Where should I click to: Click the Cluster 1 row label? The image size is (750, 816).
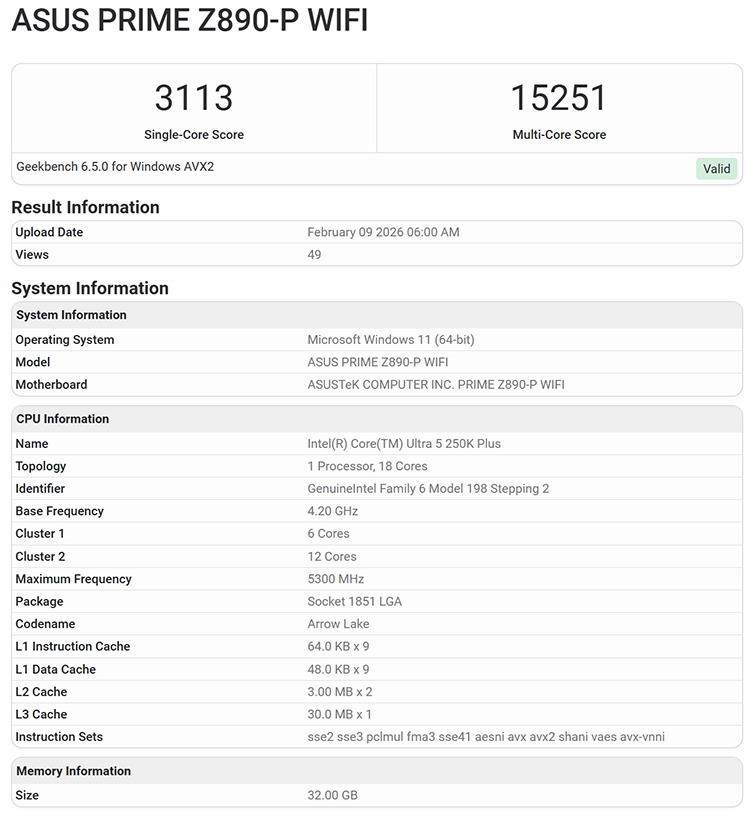pyautogui.click(x=40, y=533)
